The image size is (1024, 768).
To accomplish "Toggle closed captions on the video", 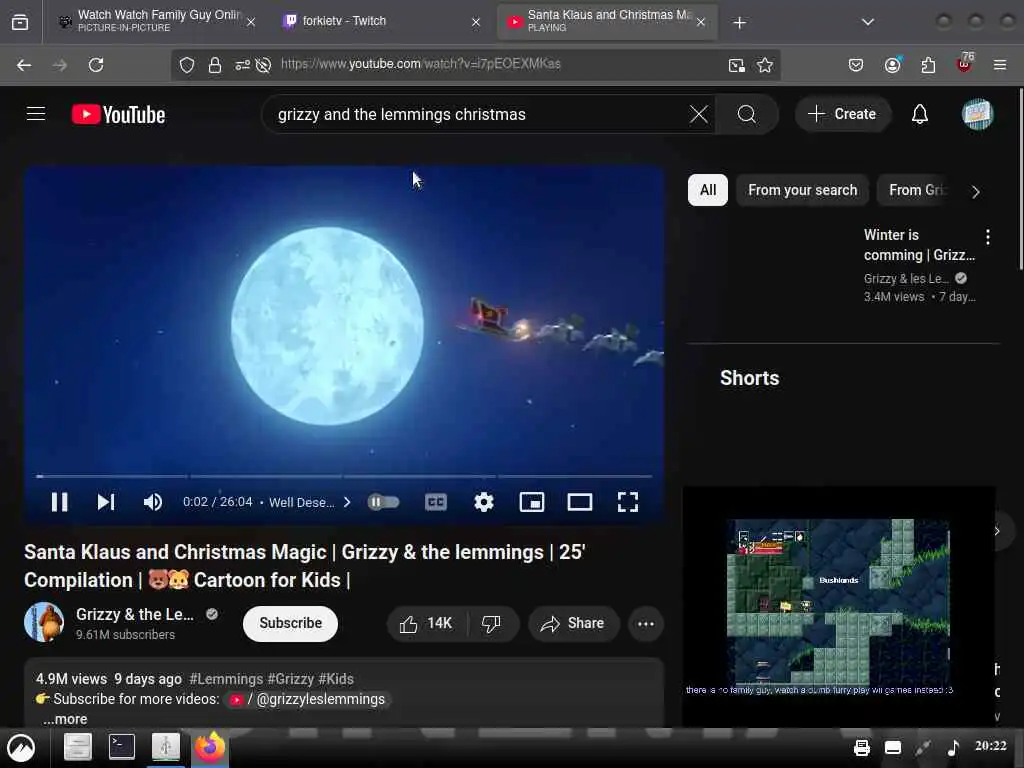I will coord(436,502).
